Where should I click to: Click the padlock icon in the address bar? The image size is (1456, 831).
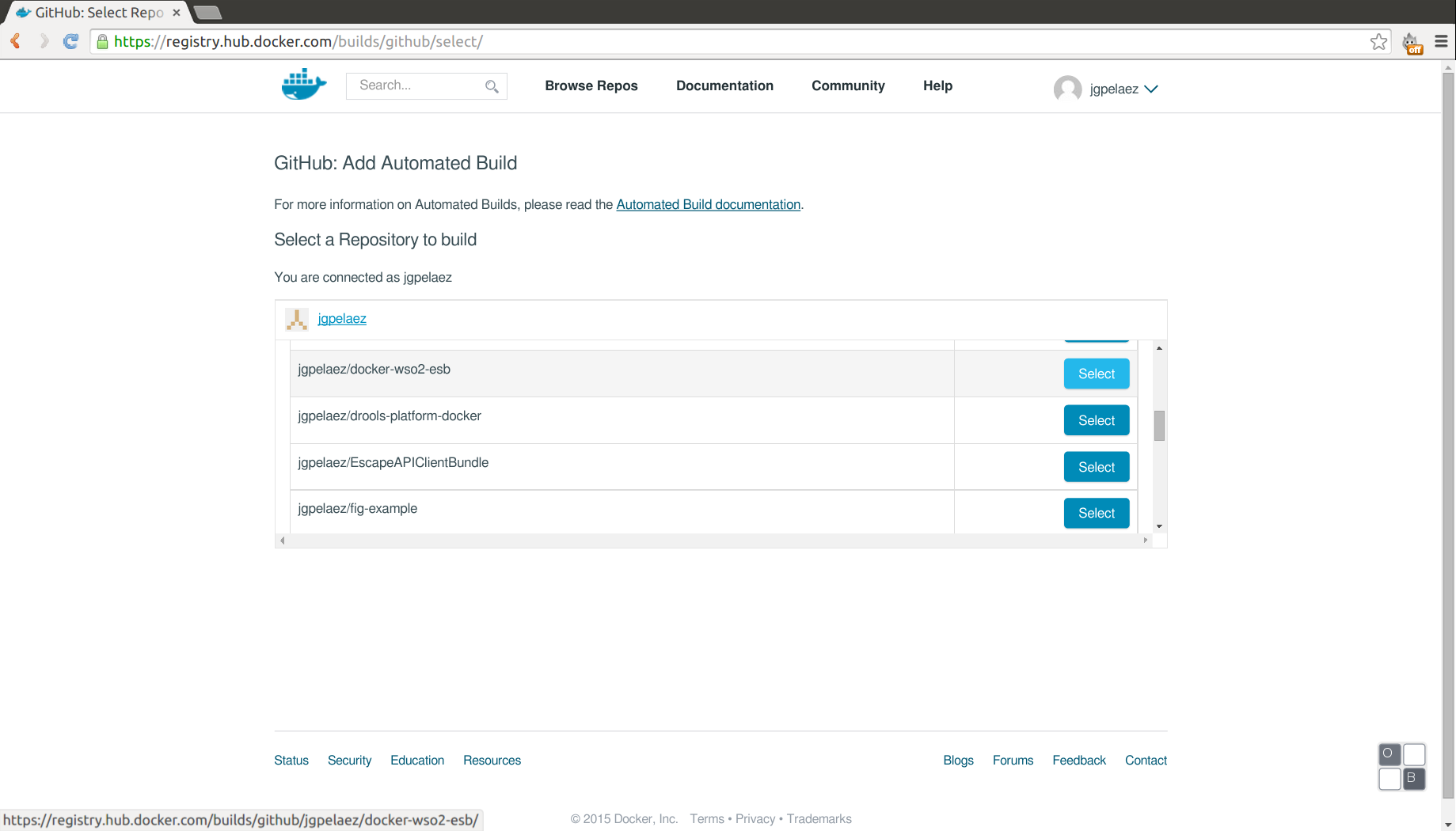point(102,41)
